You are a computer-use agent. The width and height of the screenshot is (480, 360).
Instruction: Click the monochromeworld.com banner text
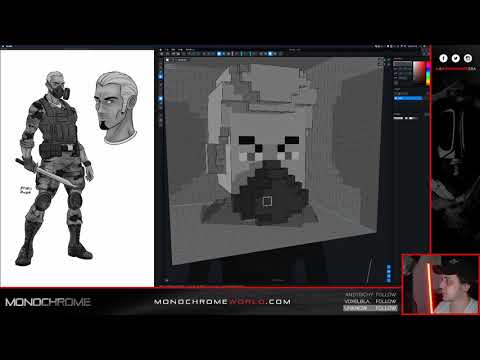[222, 302]
